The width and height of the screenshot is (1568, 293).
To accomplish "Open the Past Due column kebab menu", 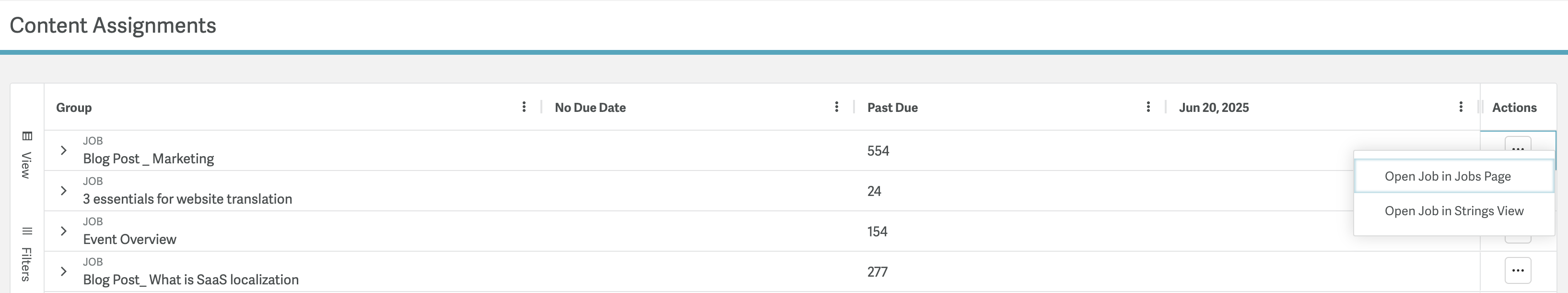I will click(x=1148, y=107).
